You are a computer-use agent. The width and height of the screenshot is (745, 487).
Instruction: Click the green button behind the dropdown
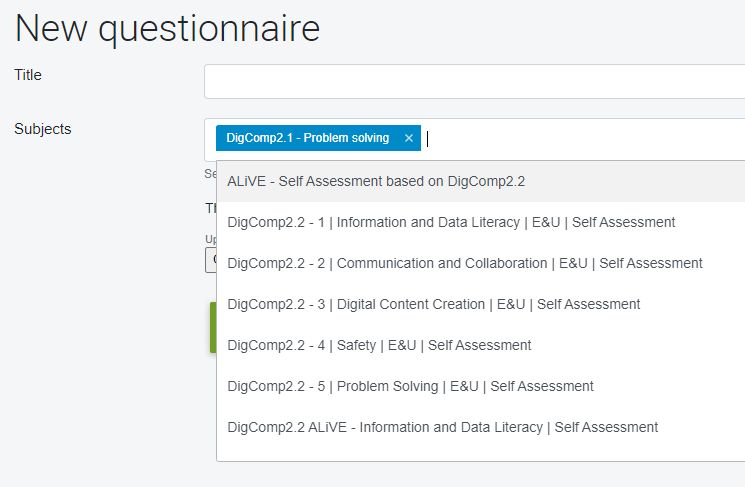point(213,327)
